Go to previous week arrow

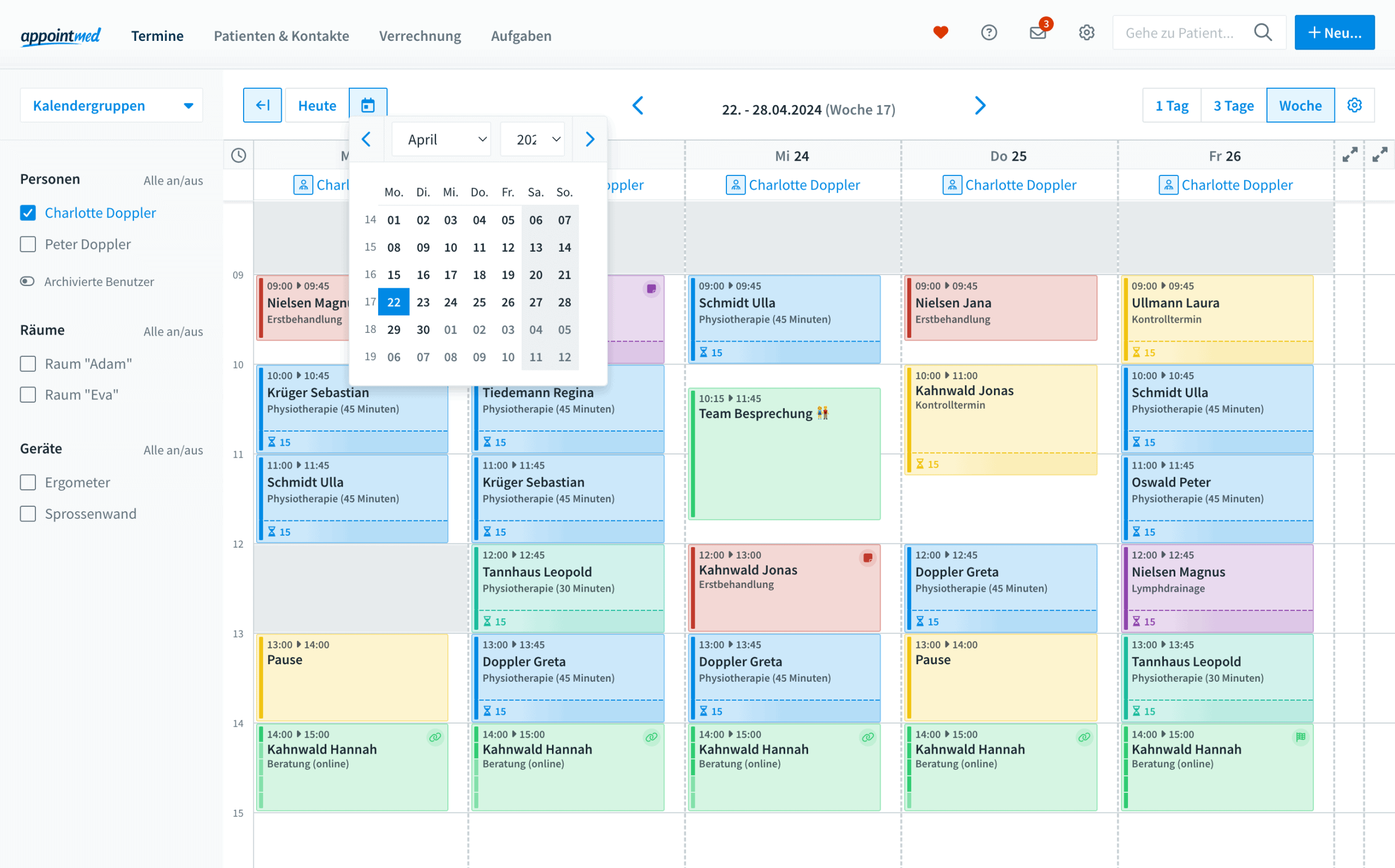click(638, 105)
